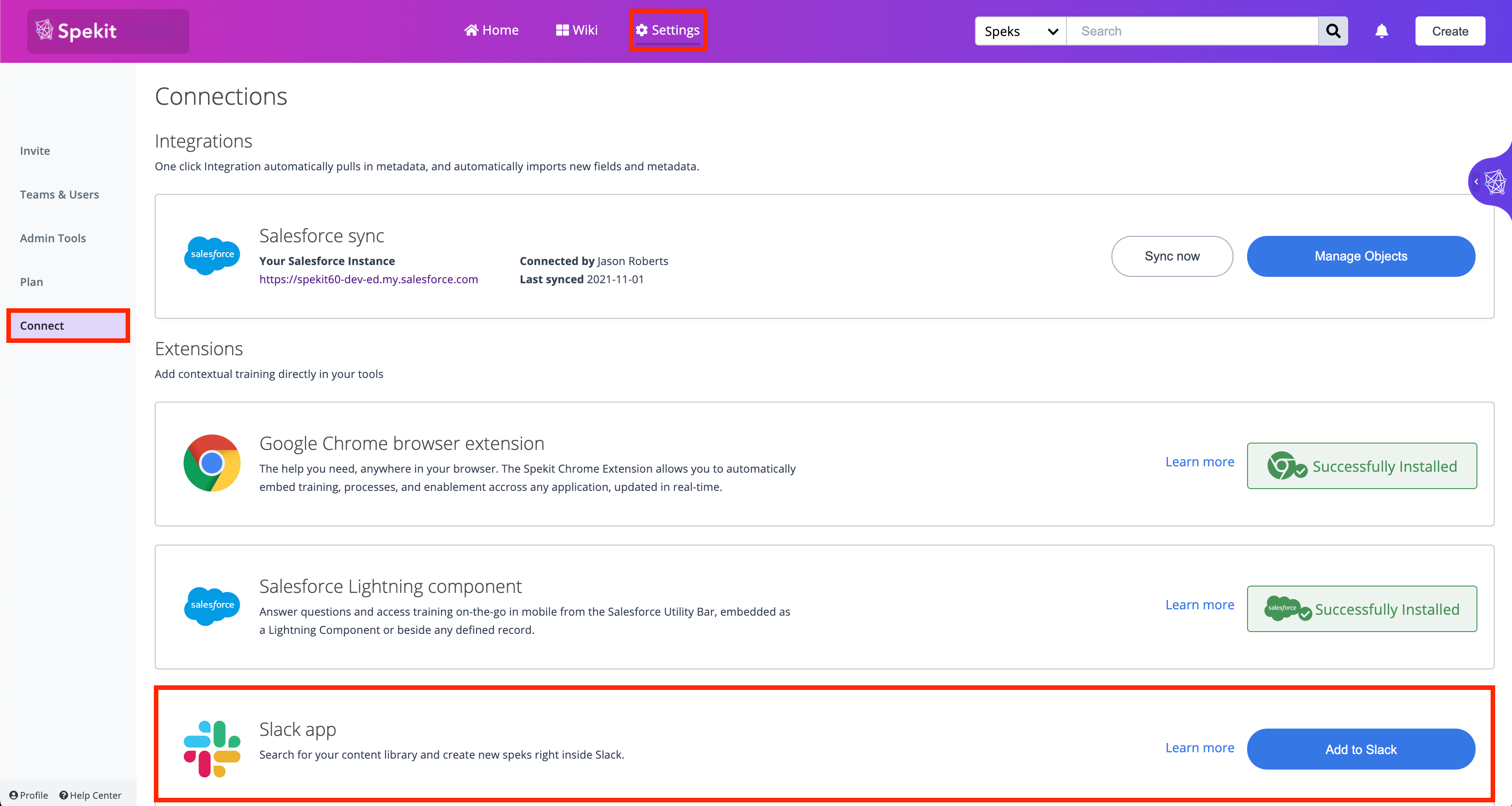Click the Sync now button
Viewport: 1512px width, 806px height.
tap(1172, 256)
